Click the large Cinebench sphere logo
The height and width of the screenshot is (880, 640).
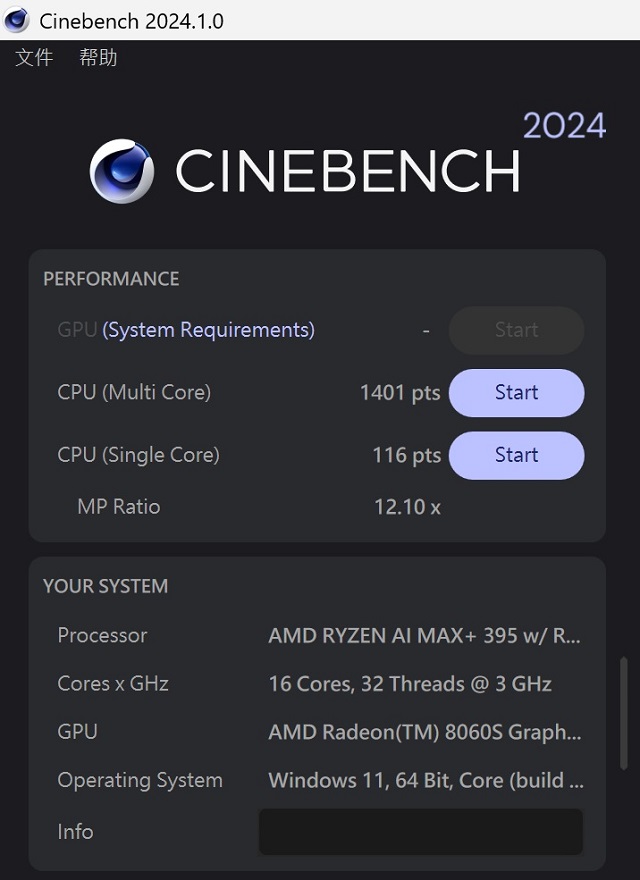point(122,170)
